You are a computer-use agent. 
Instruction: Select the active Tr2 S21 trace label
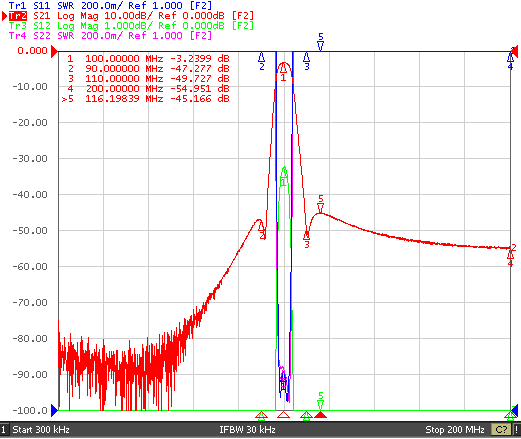coord(131,16)
